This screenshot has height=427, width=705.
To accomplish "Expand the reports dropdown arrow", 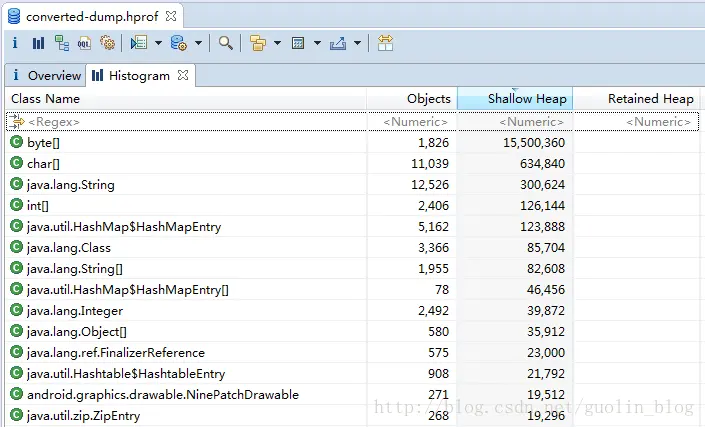I will 158,43.
